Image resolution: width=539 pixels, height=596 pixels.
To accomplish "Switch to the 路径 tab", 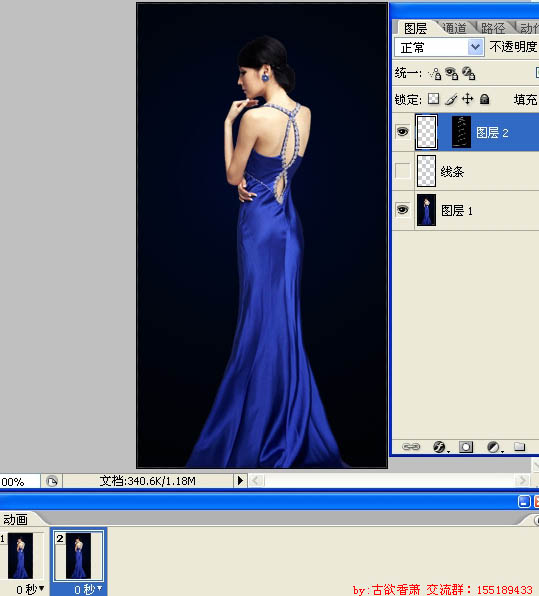I will coord(493,28).
